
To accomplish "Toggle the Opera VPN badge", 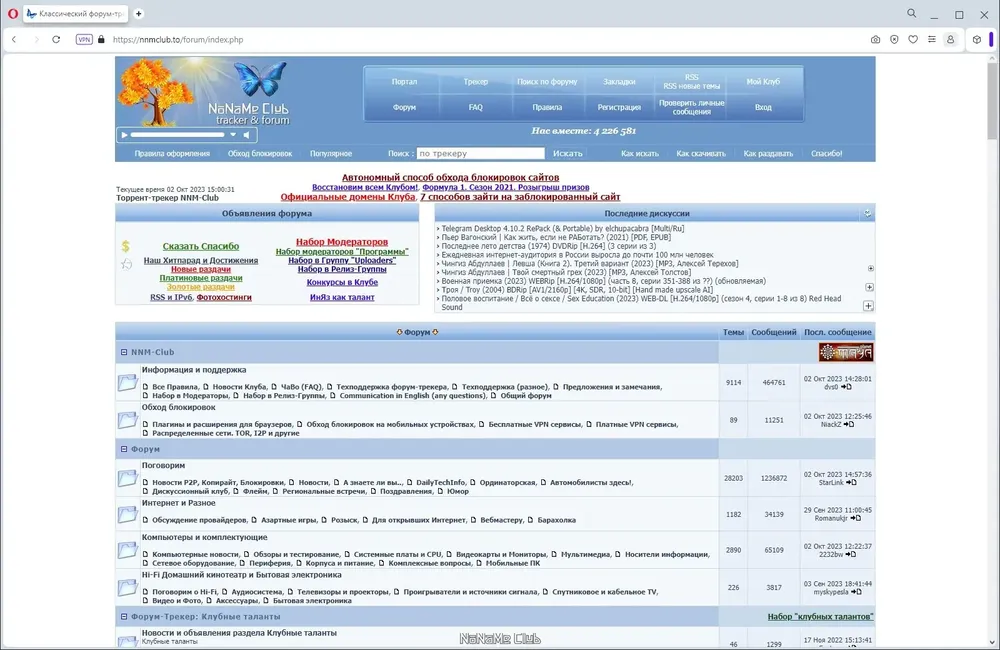I will [84, 40].
